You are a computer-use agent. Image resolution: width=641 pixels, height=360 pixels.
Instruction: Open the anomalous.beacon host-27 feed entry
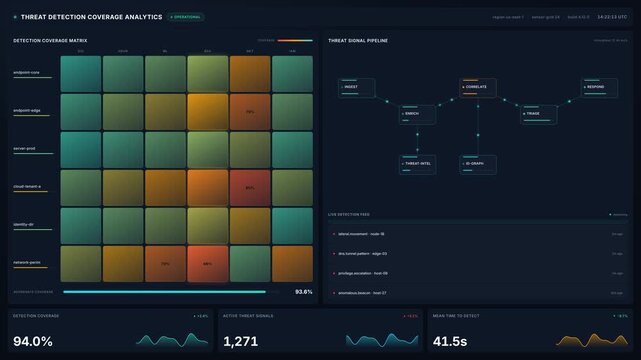[478, 293]
